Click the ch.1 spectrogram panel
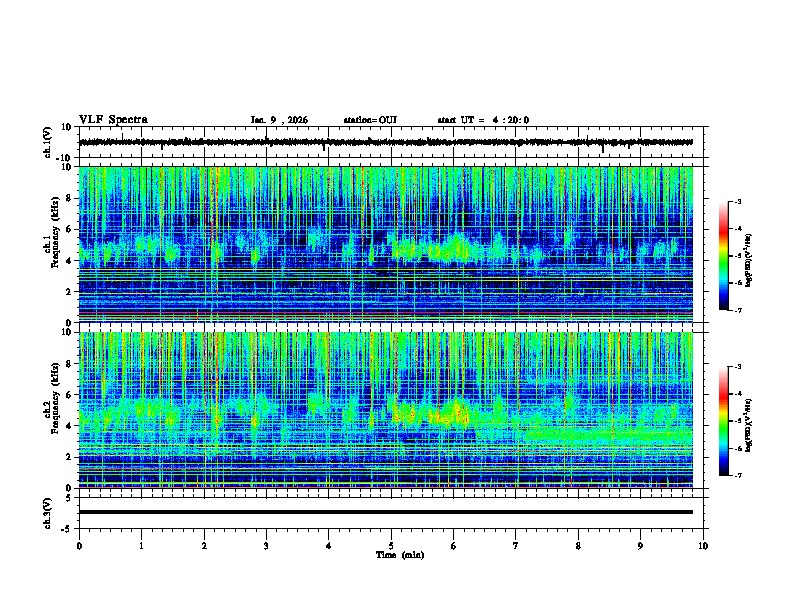792x612 pixels. tap(385, 244)
